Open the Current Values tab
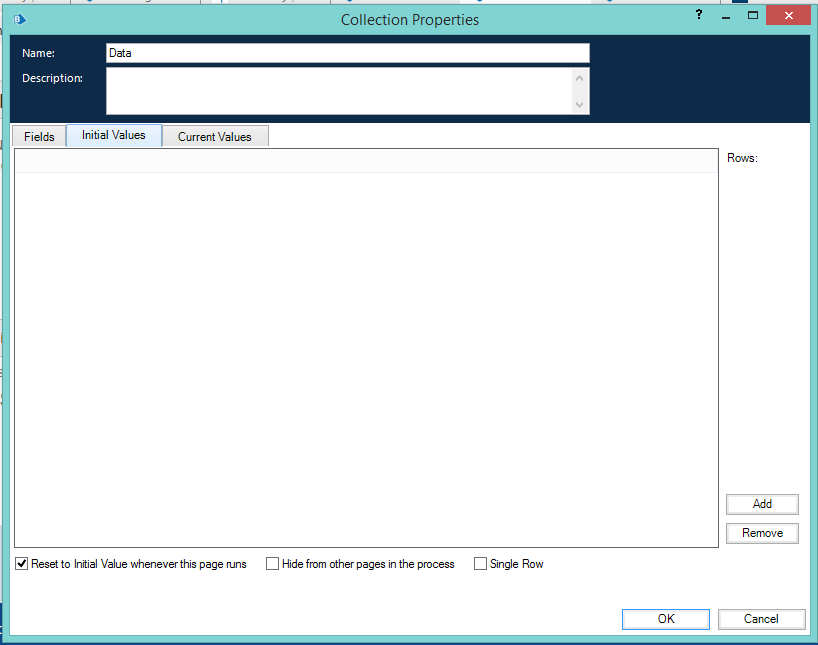818x645 pixels. click(x=215, y=137)
